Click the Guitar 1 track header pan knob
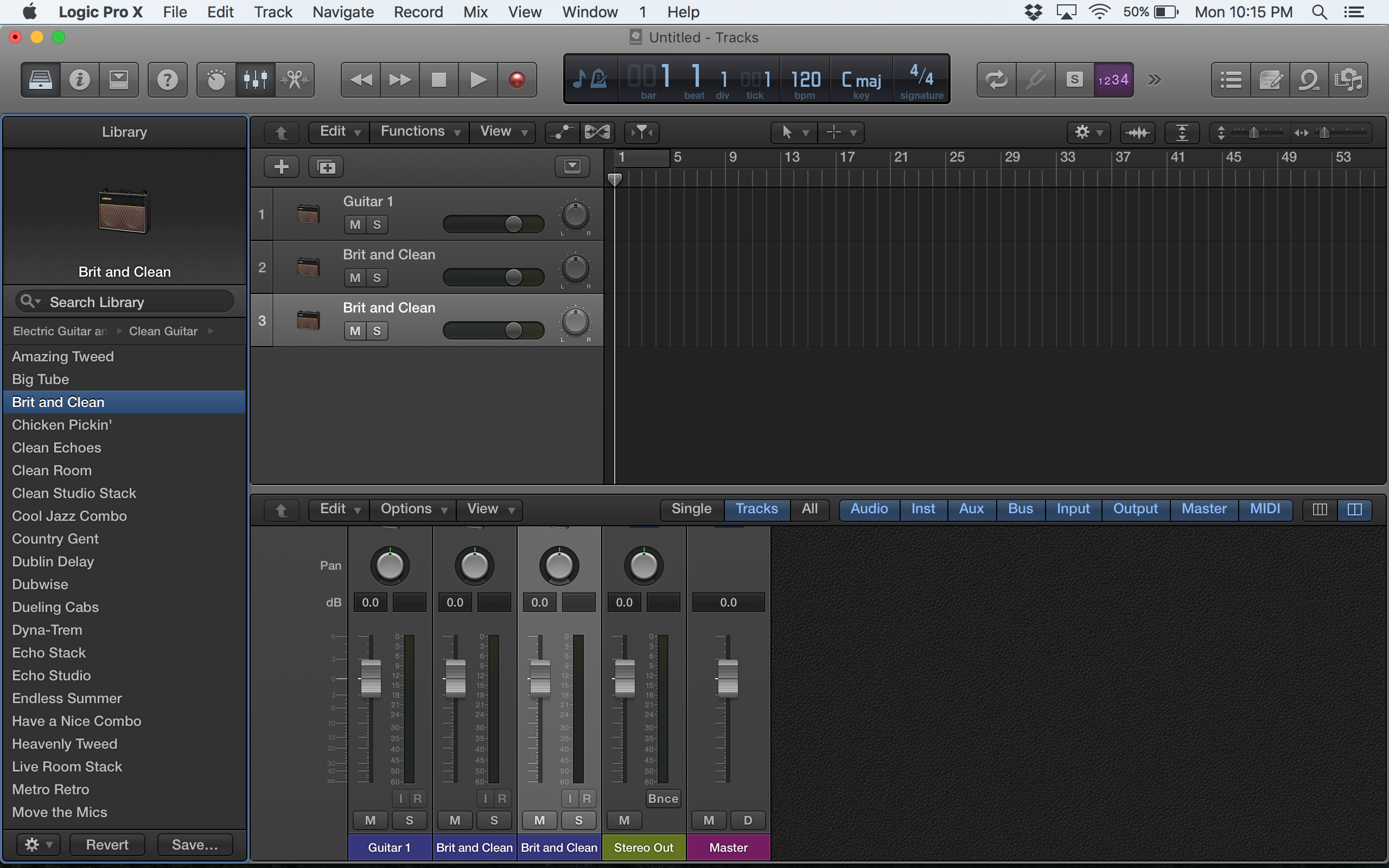This screenshot has height=868, width=1389. click(x=575, y=216)
